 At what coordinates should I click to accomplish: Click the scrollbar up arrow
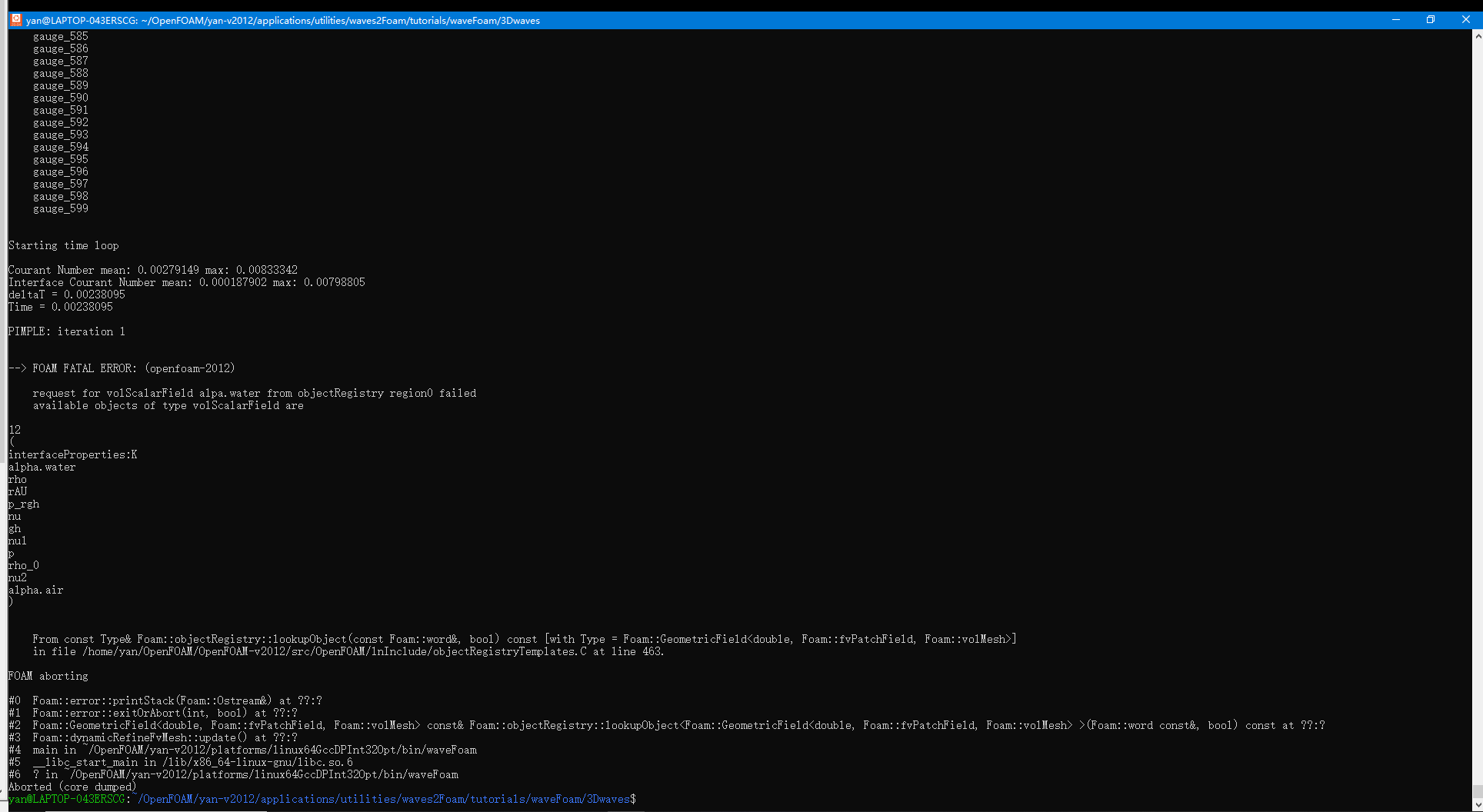pyautogui.click(x=1478, y=35)
